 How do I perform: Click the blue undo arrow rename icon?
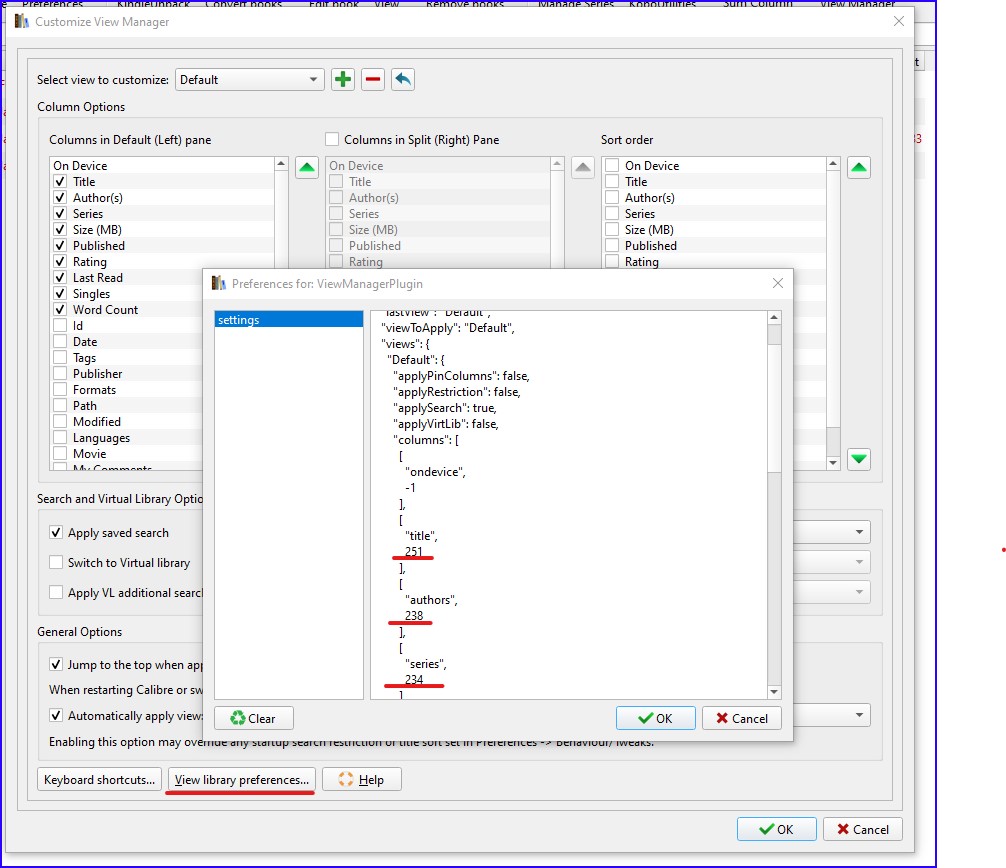pyautogui.click(x=403, y=80)
